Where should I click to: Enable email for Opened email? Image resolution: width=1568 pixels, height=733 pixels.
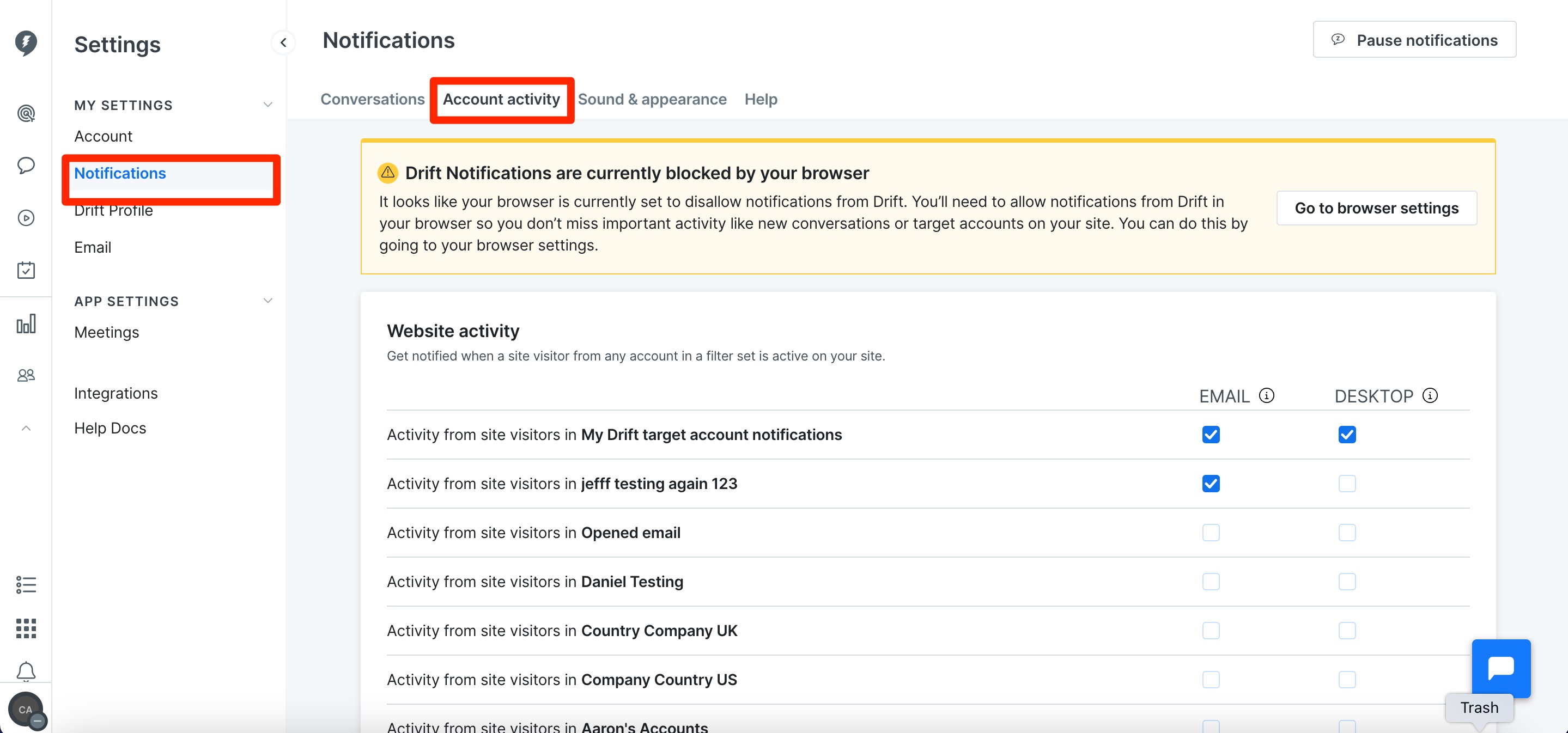(1211, 533)
